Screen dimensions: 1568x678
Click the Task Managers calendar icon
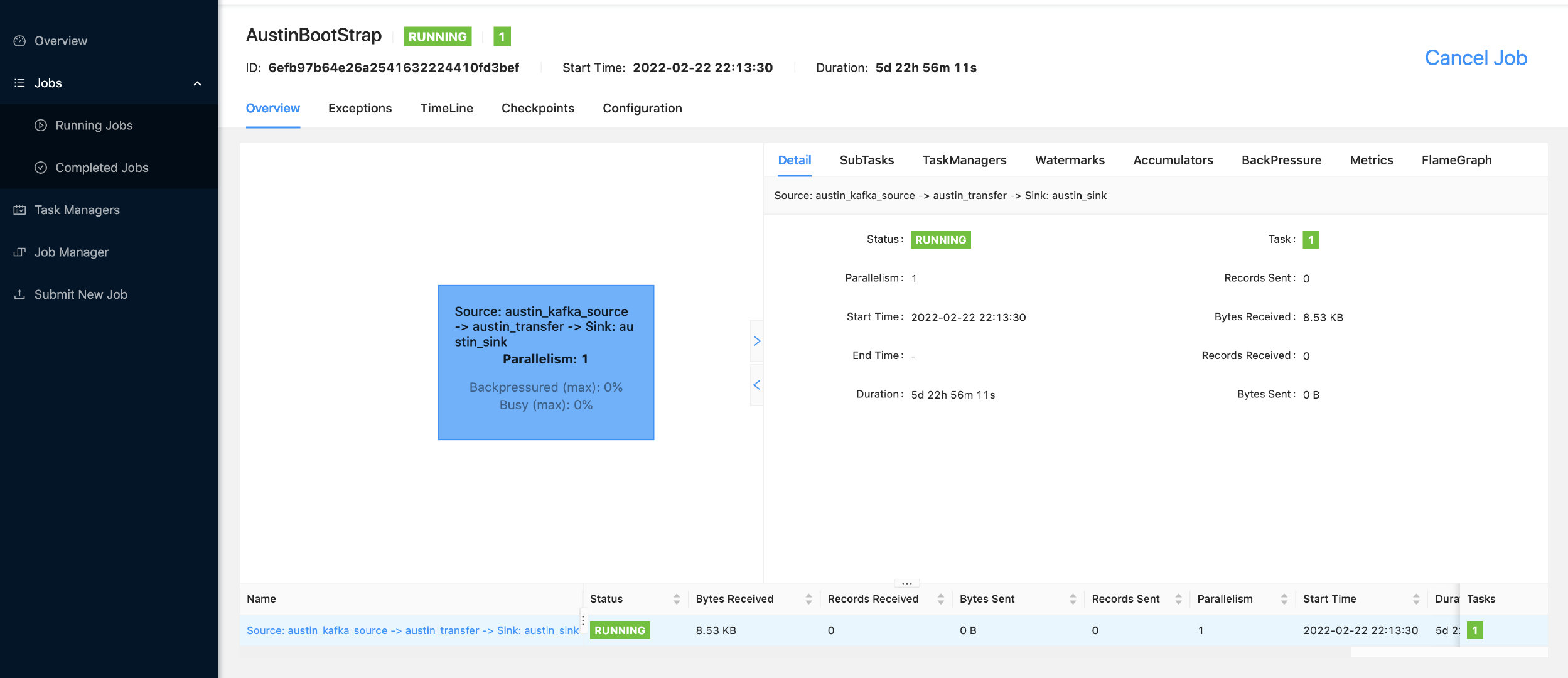19,210
